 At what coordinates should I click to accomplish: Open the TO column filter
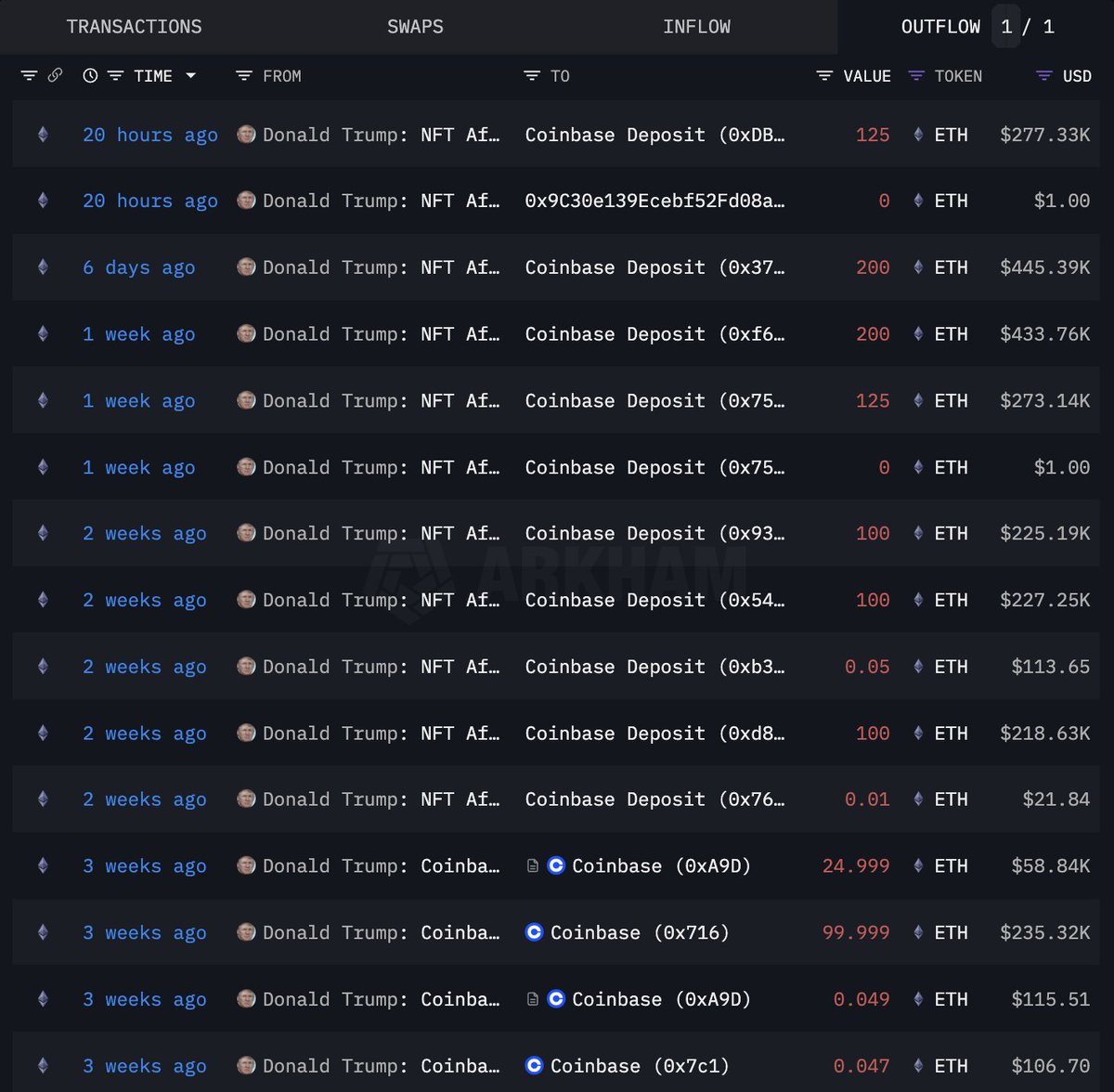532,76
